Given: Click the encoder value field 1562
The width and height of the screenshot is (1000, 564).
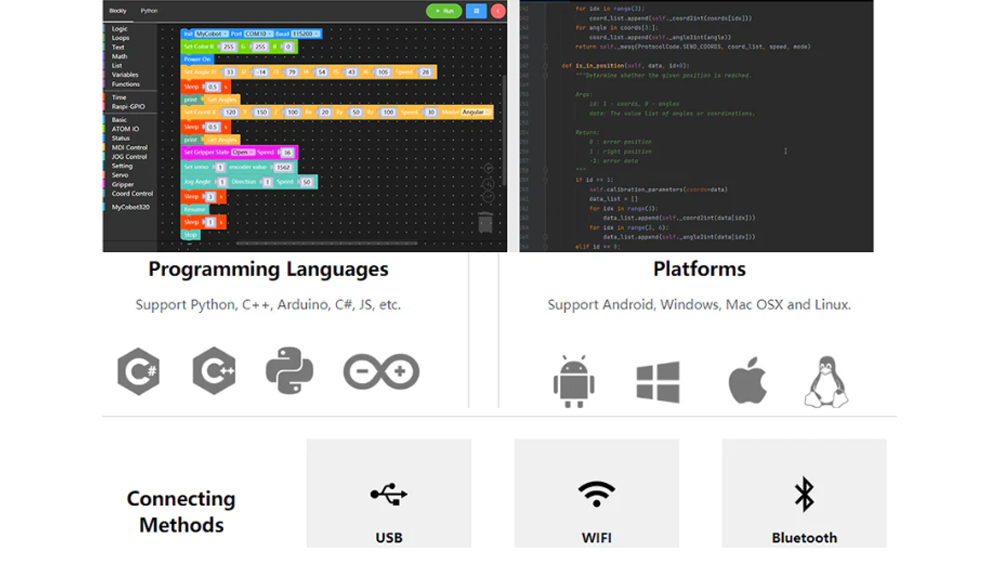Looking at the screenshot, I should pyautogui.click(x=284, y=167).
